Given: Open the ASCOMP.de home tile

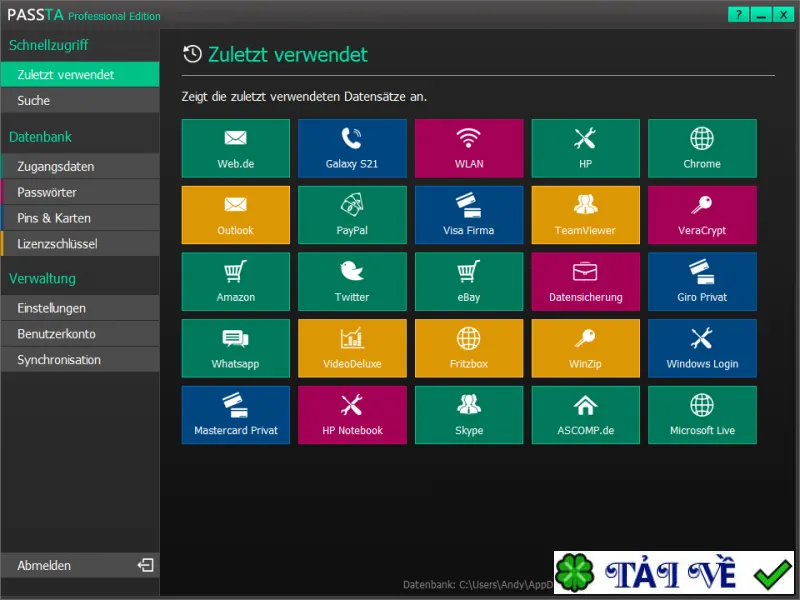Looking at the screenshot, I should coord(585,415).
